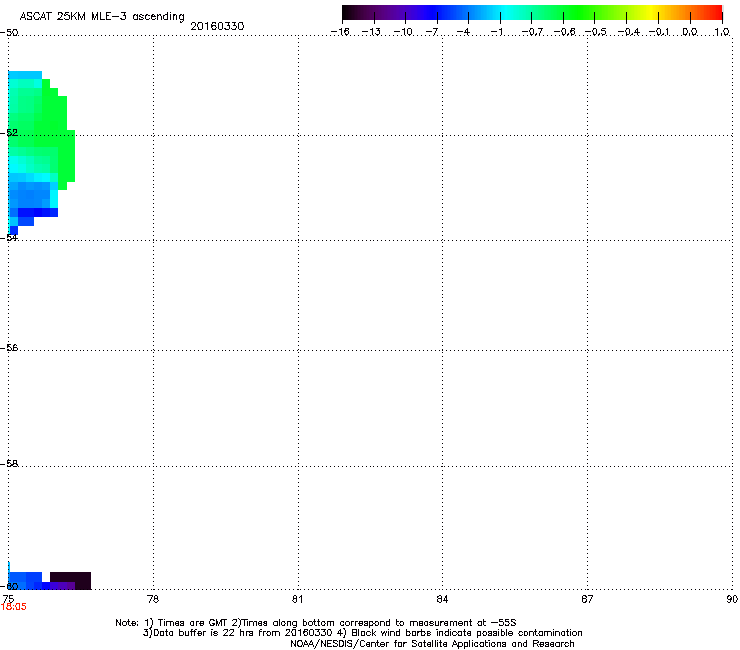Screen dimensions: 740x650
Task: Click the red end of the color scale bar
Action: tap(715, 13)
